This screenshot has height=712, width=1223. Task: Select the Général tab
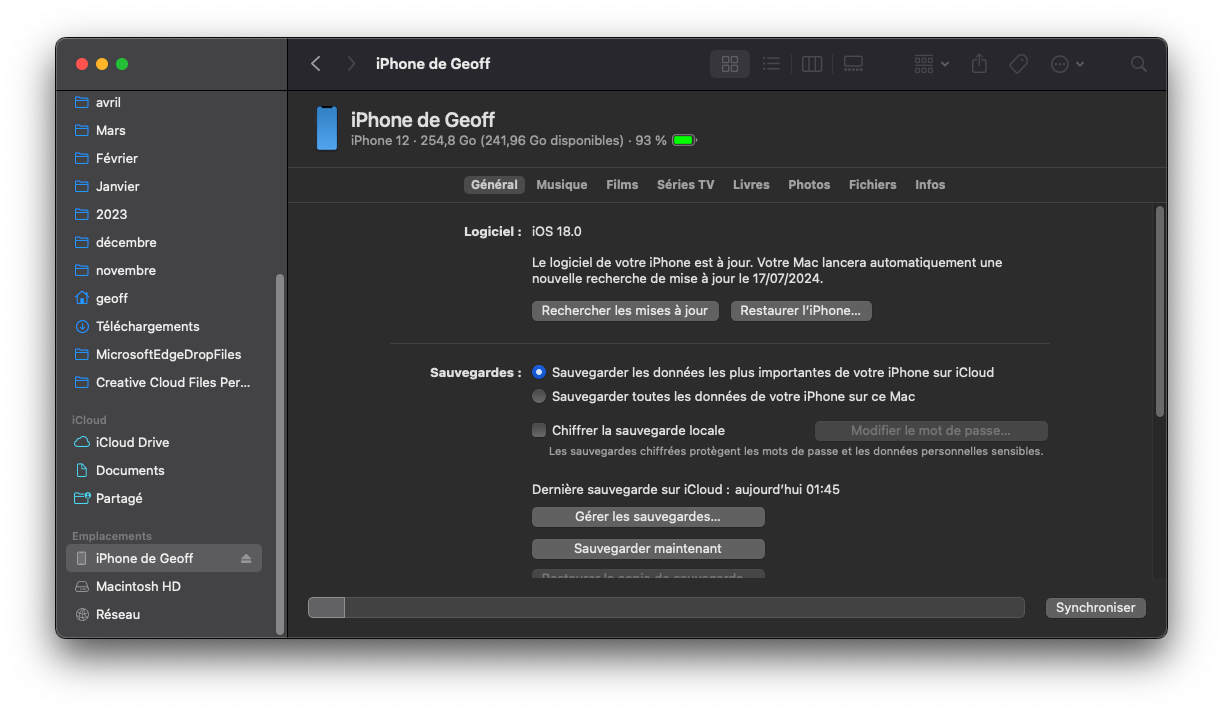pyautogui.click(x=494, y=185)
